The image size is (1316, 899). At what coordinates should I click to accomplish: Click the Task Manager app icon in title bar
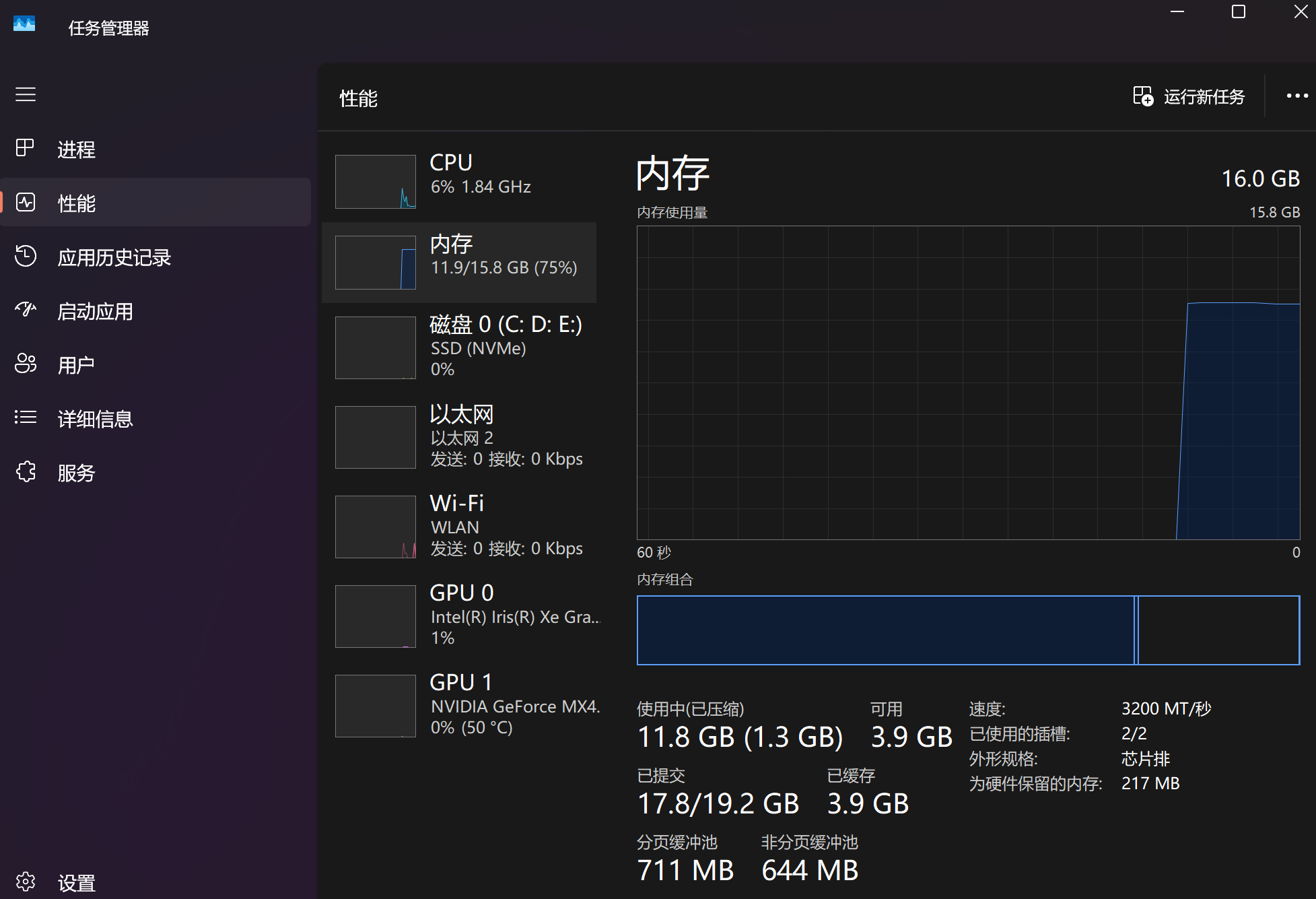click(24, 24)
